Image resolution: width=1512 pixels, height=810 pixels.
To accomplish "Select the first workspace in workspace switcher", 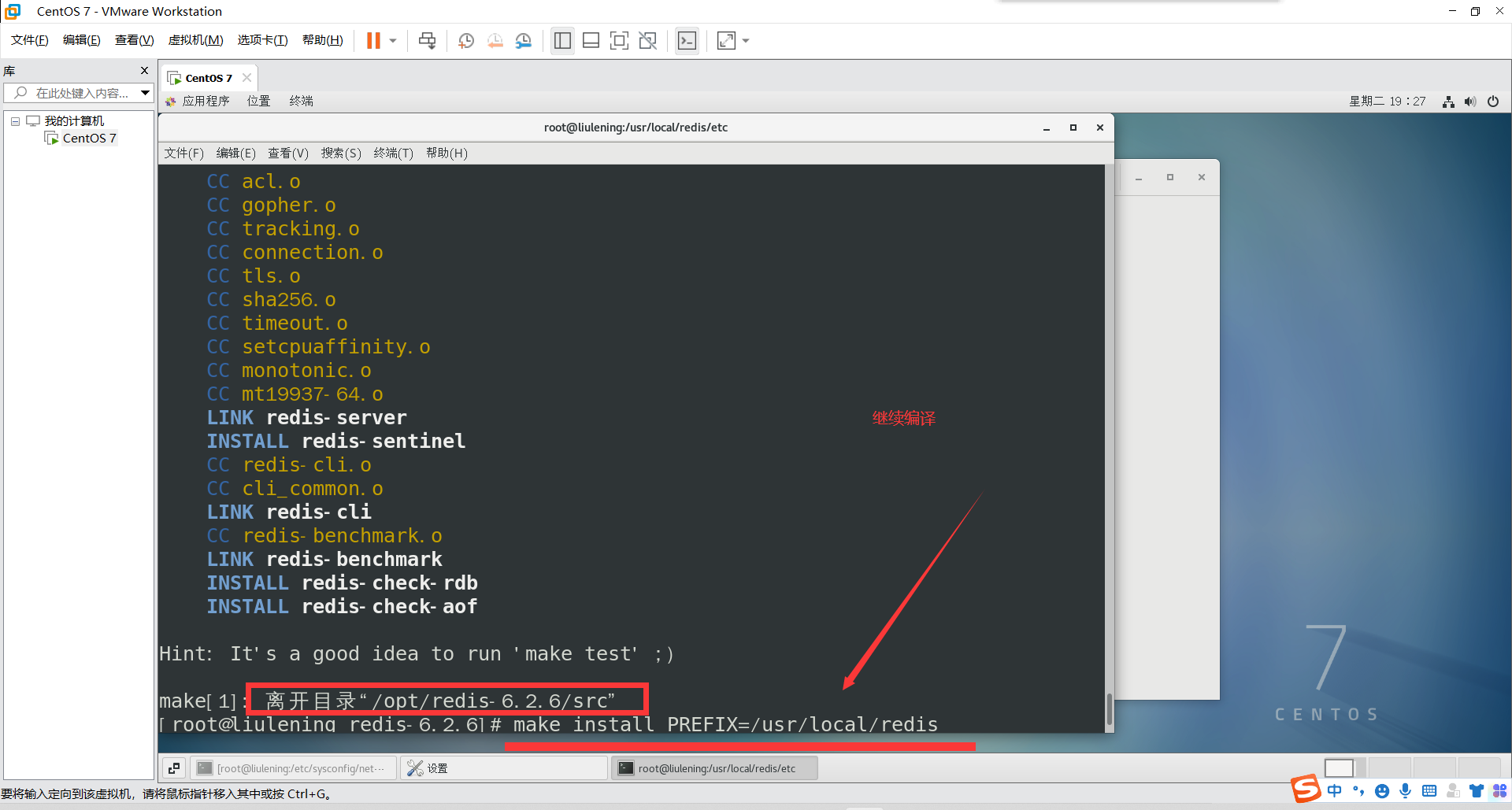I will click(x=1339, y=767).
